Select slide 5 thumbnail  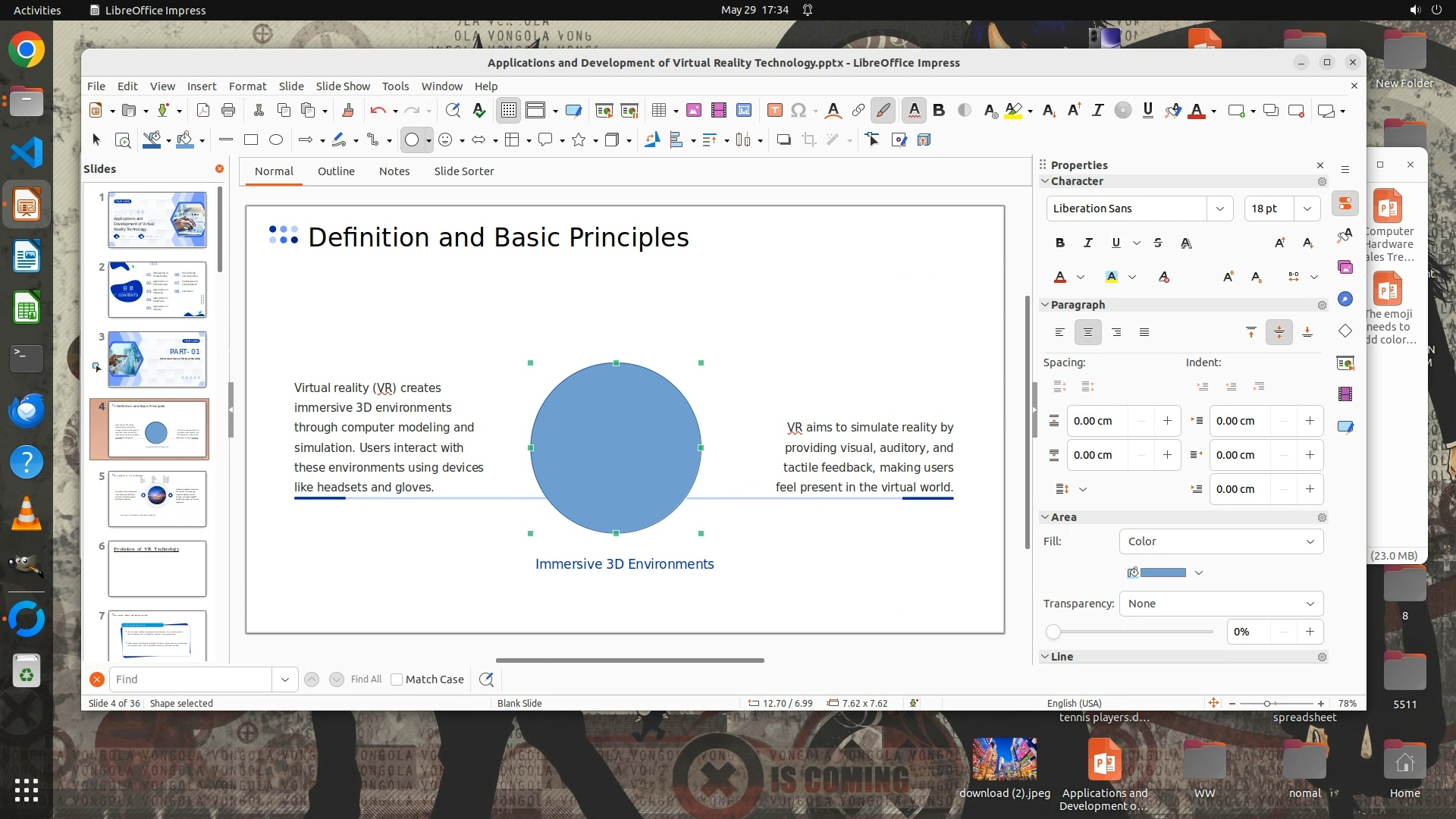(157, 499)
